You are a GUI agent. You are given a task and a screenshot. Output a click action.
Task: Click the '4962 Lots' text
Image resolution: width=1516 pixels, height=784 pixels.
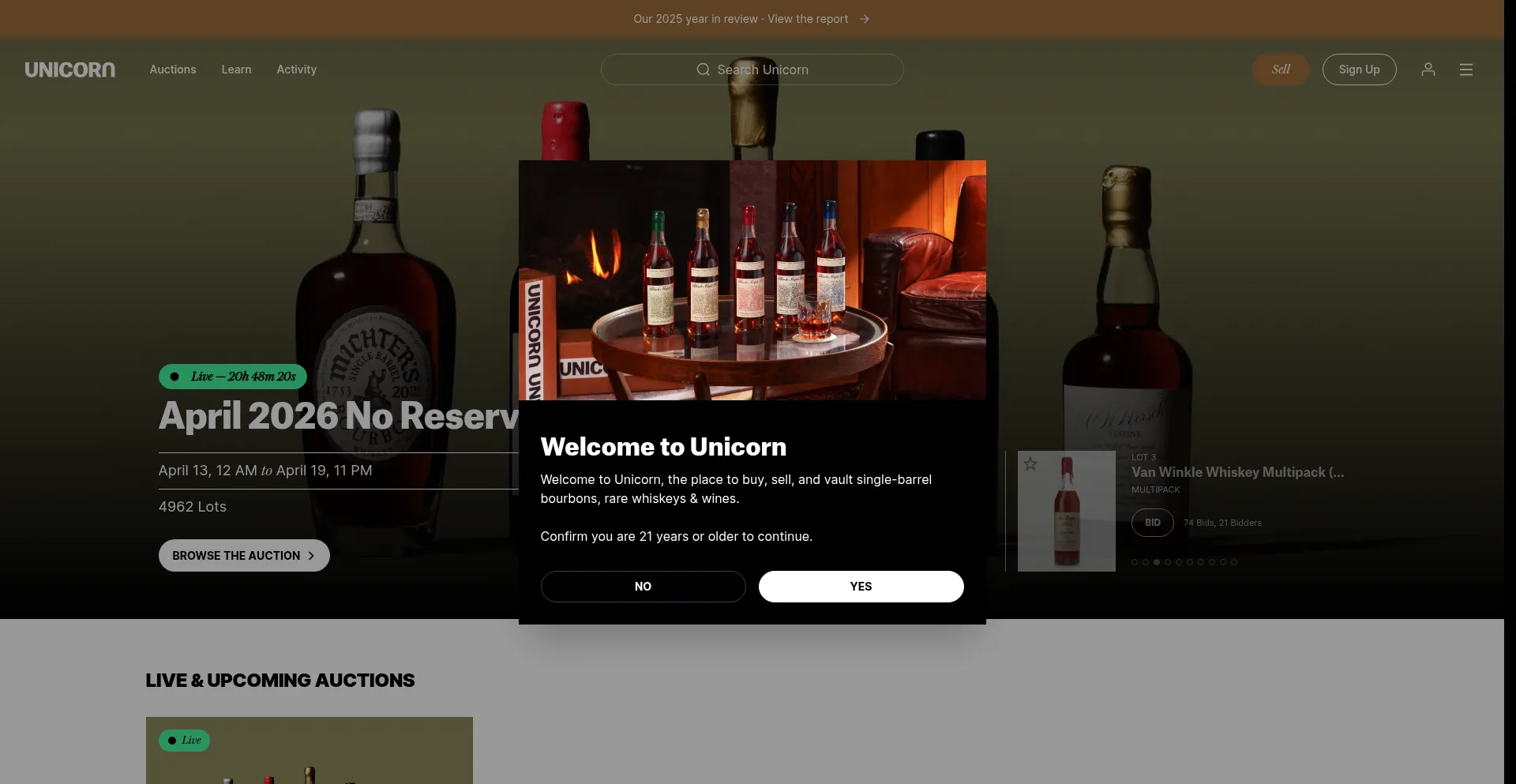[193, 507]
